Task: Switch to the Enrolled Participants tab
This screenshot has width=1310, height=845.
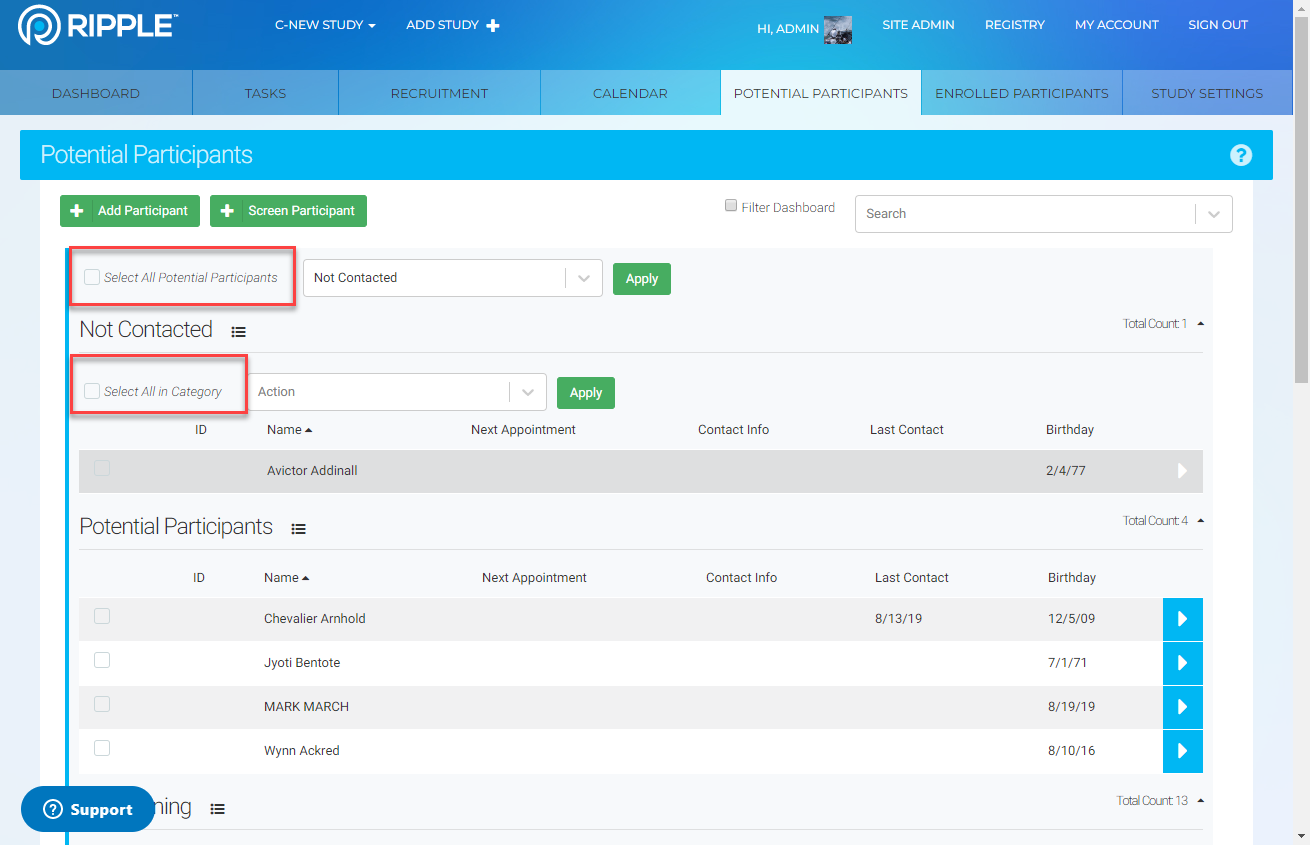Action: (1021, 93)
